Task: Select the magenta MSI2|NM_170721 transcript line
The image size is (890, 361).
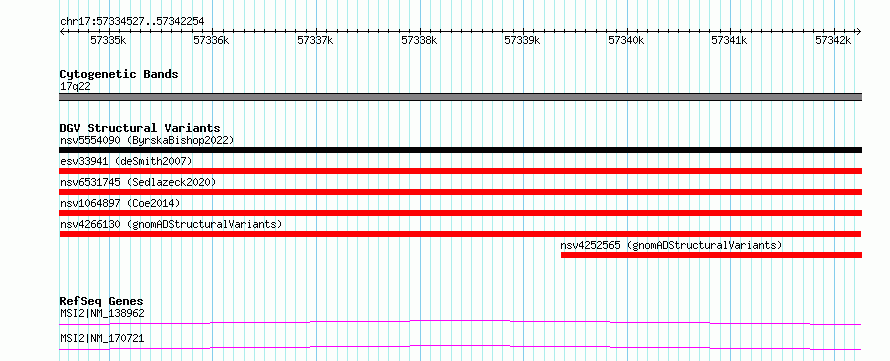Action: coord(460,347)
